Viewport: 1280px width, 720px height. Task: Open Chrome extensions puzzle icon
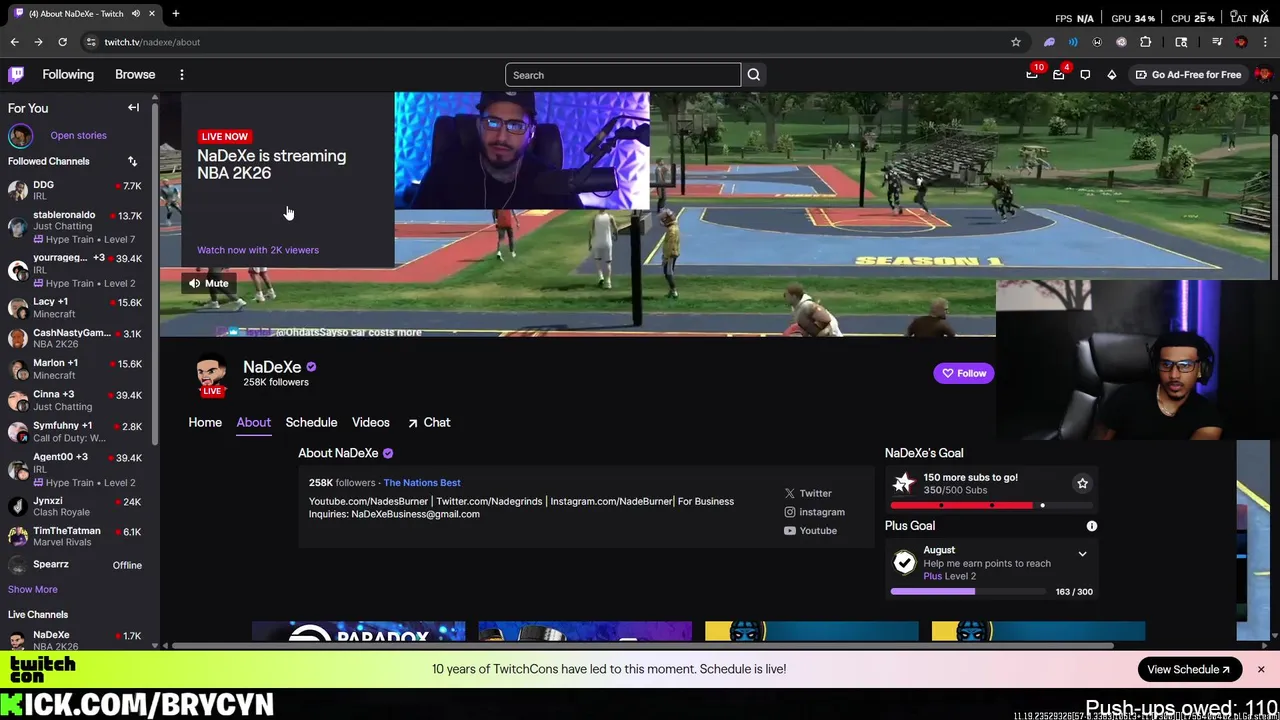1146,42
